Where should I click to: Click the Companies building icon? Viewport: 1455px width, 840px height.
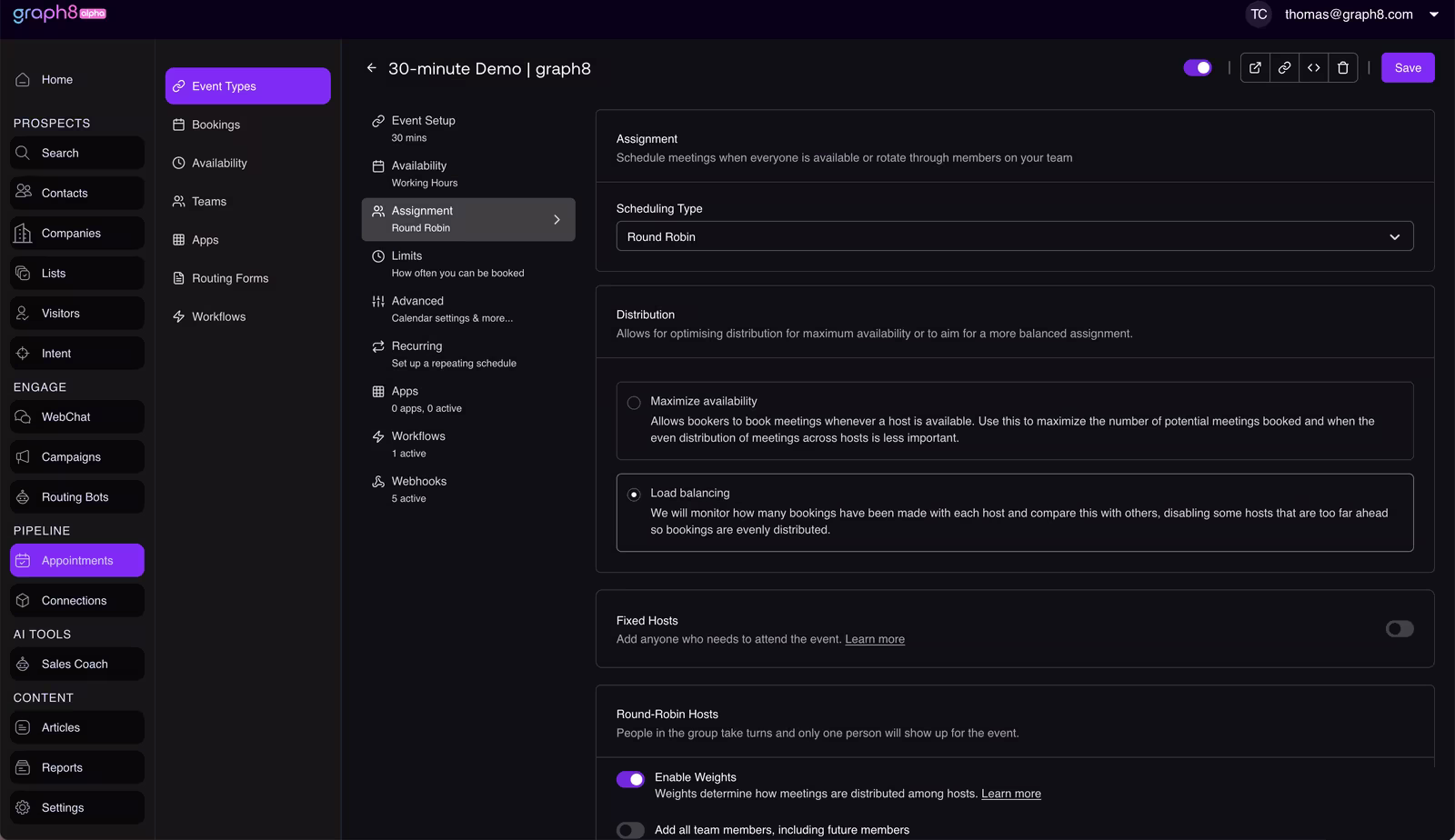coord(23,233)
